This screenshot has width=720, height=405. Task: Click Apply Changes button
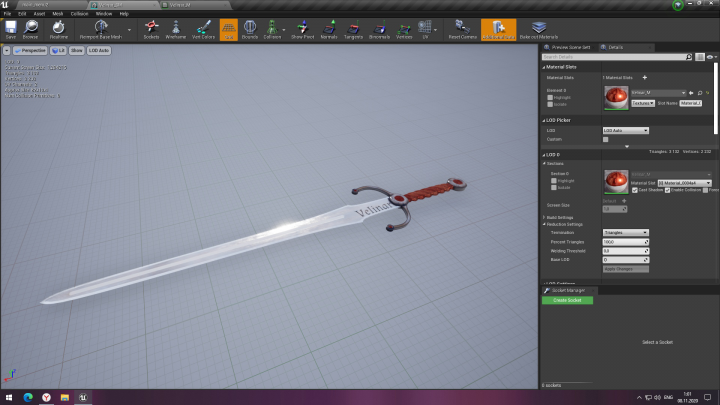(x=625, y=269)
